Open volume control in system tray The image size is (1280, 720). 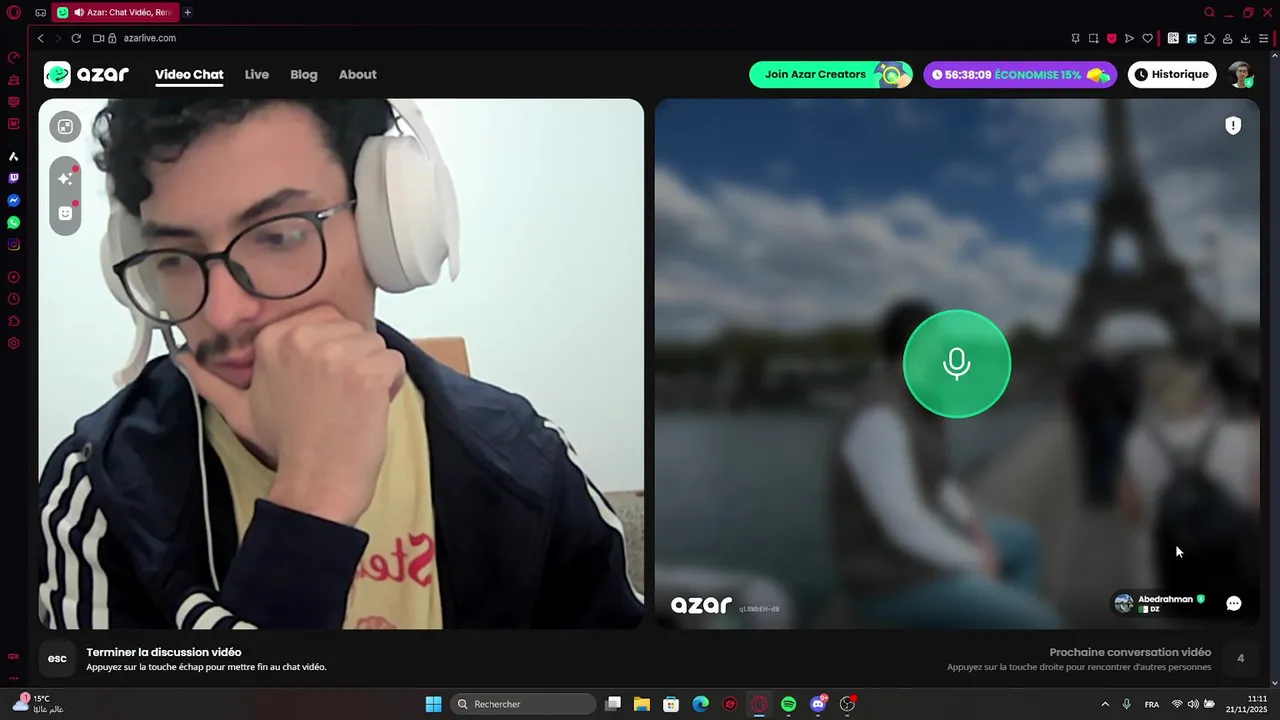(x=1193, y=704)
